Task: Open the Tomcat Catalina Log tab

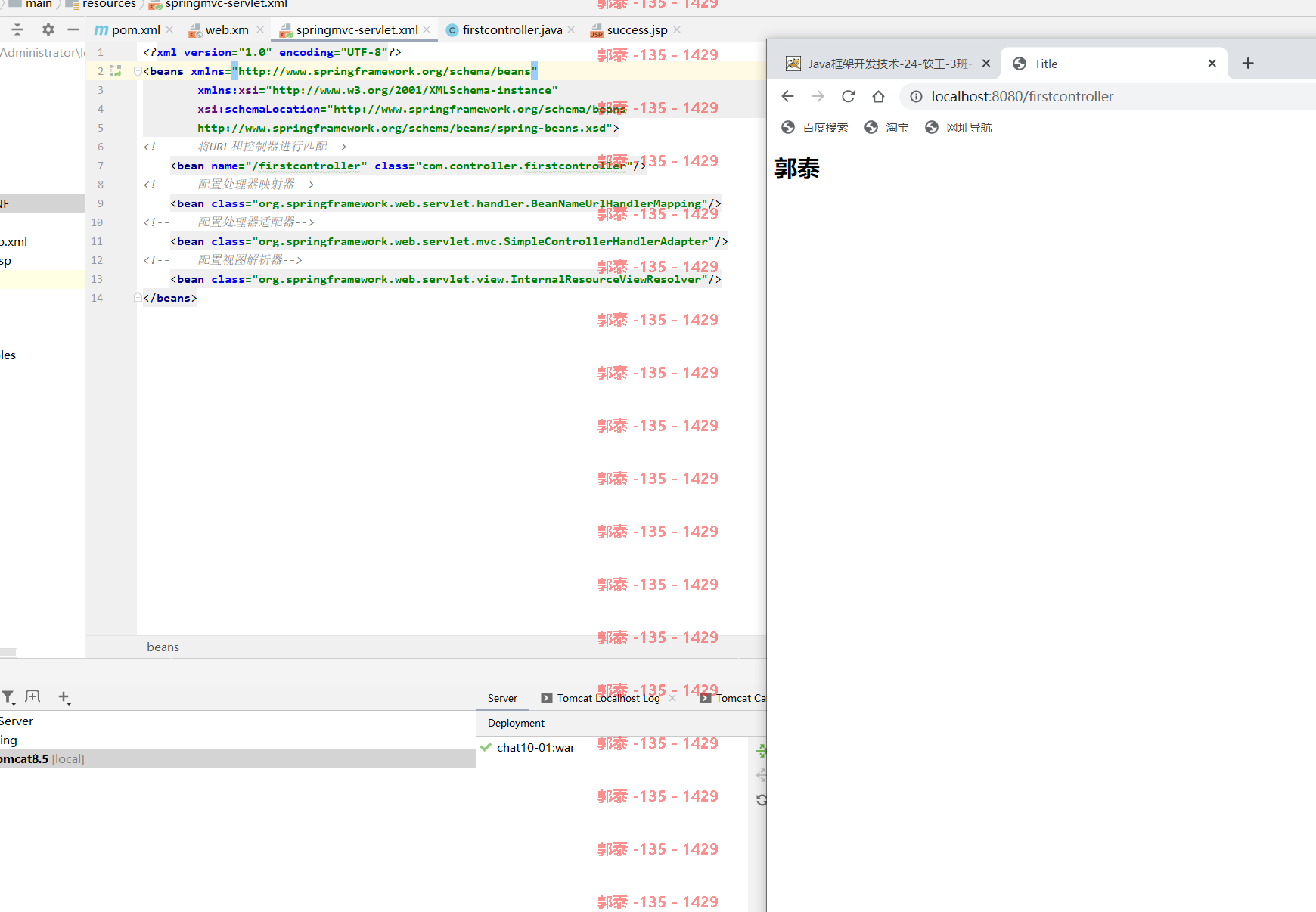Action: (733, 698)
